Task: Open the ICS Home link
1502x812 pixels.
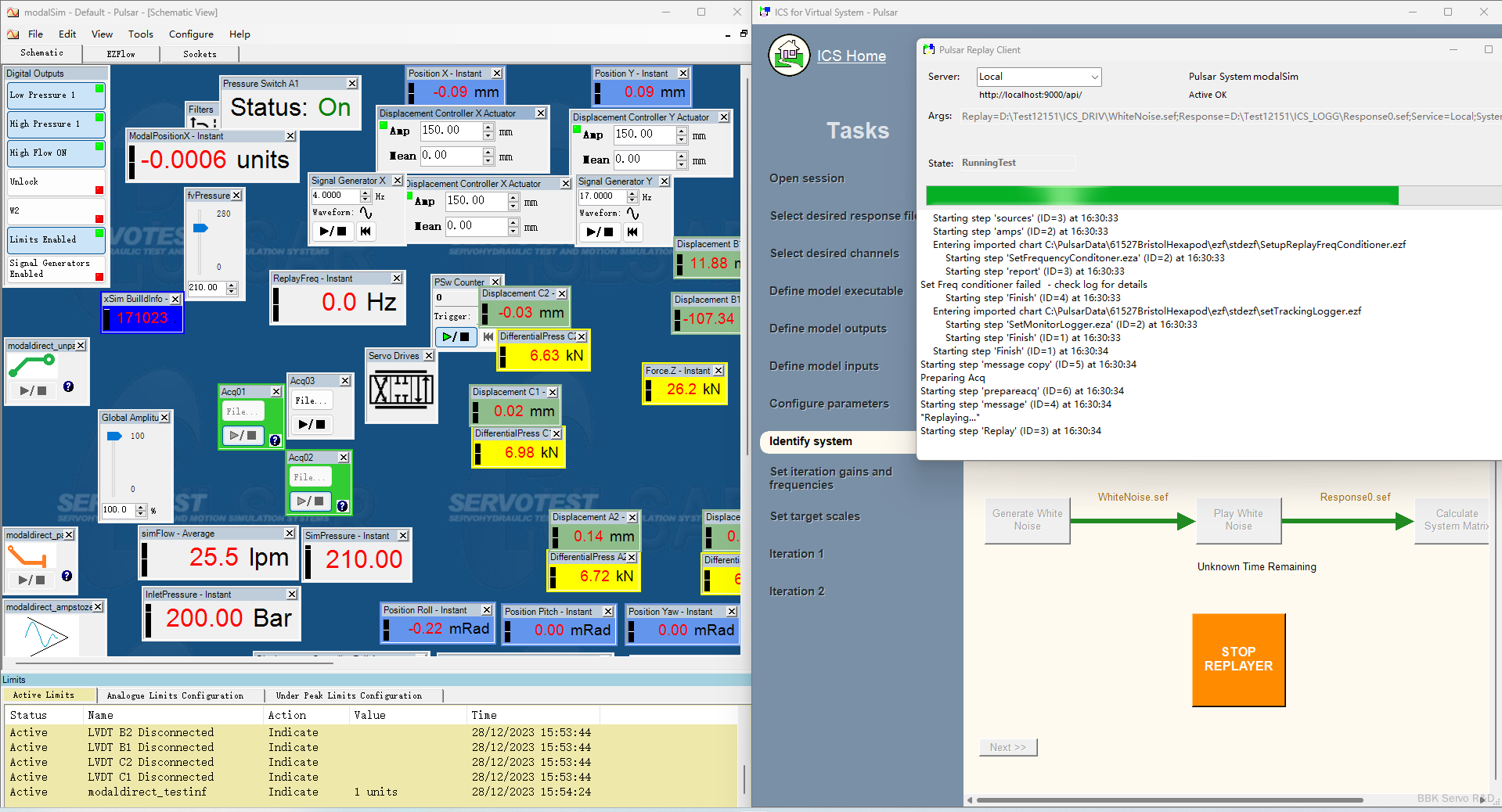Action: (x=852, y=56)
